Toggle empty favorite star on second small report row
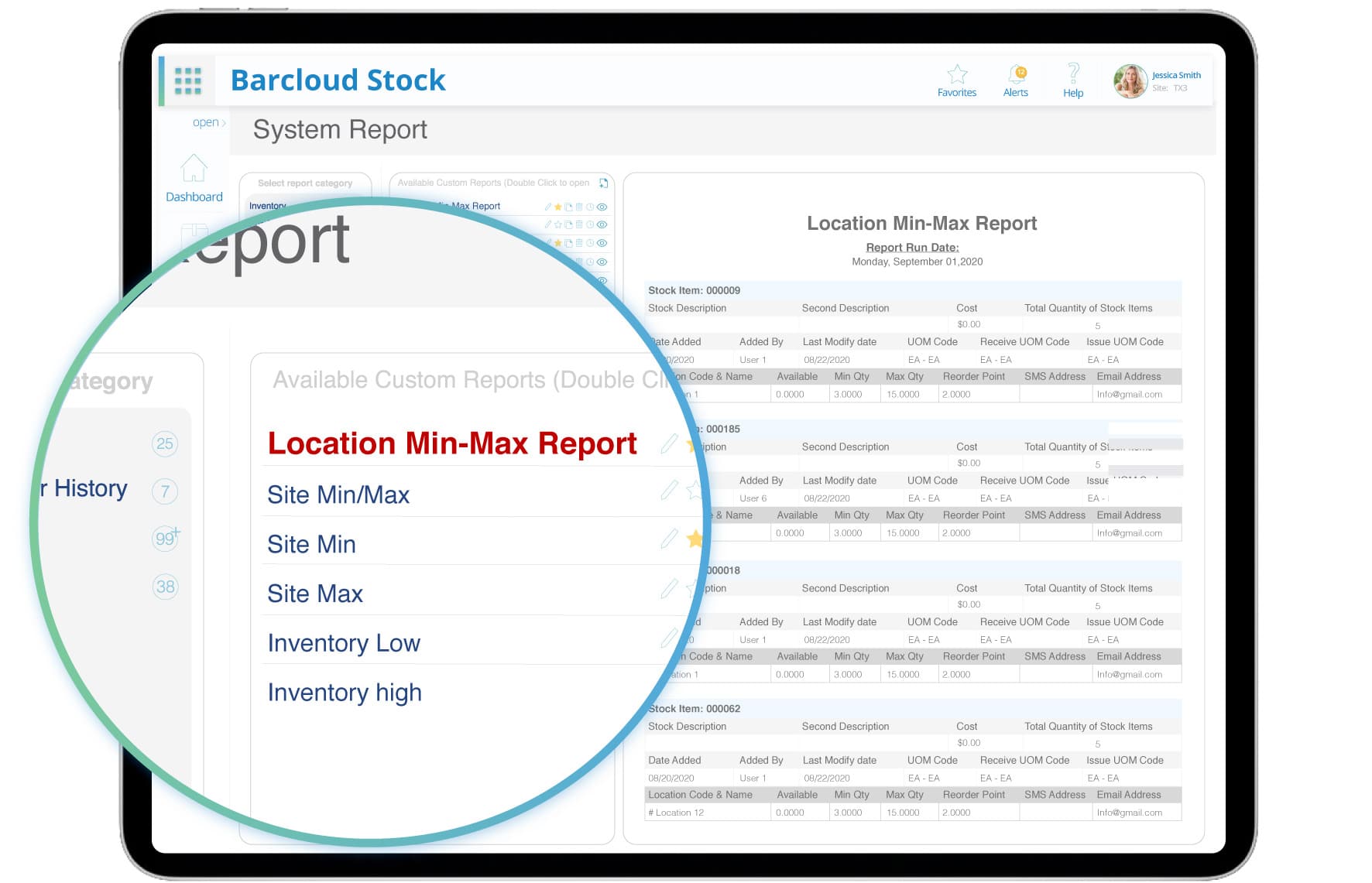 click(558, 224)
